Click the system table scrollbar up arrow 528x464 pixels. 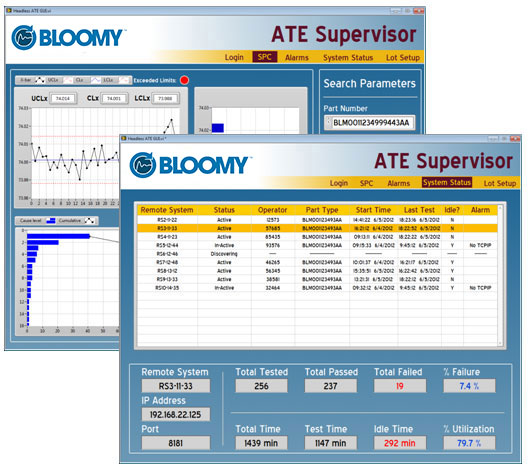click(x=500, y=207)
